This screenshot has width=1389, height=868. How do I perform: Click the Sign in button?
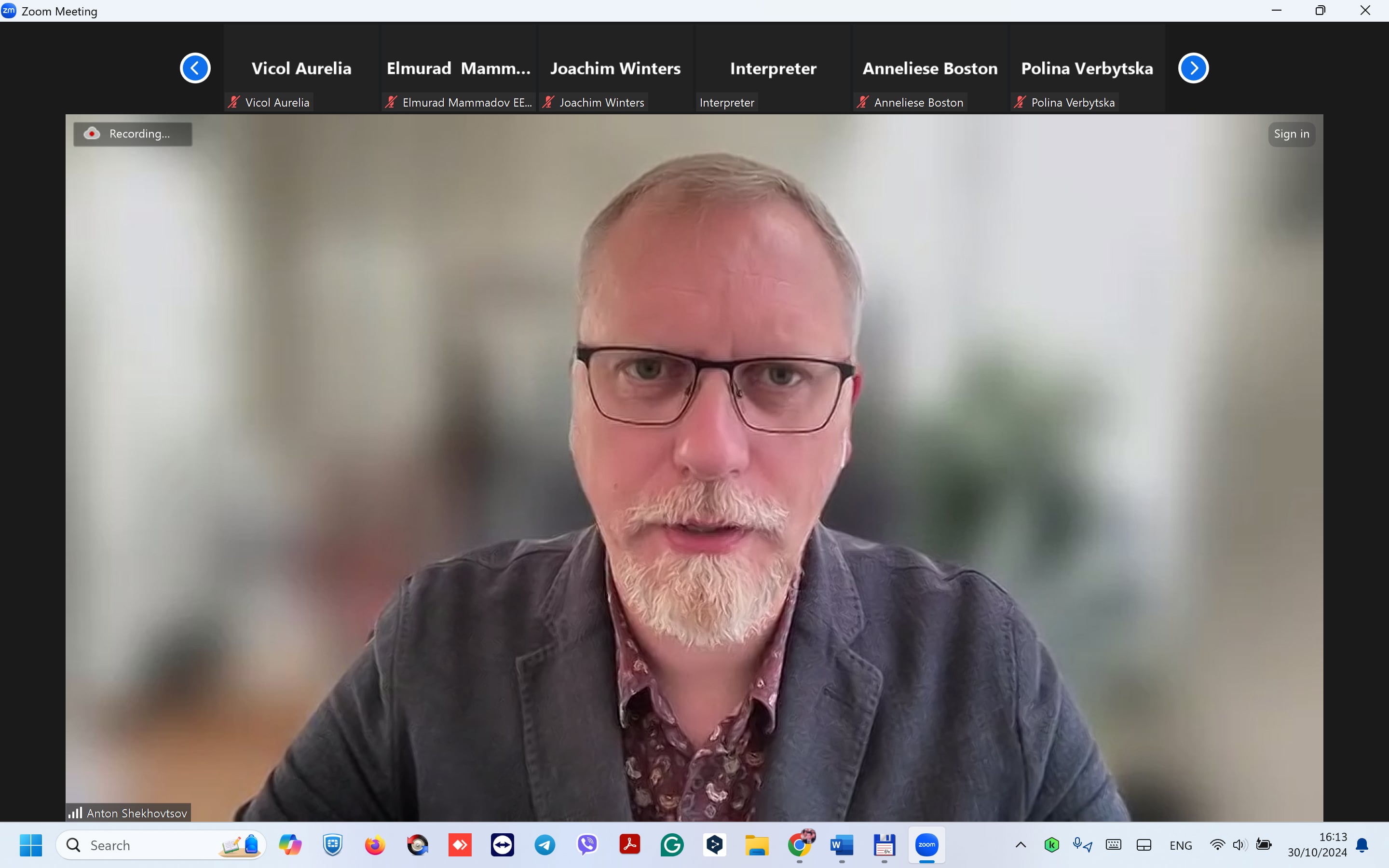click(x=1291, y=134)
